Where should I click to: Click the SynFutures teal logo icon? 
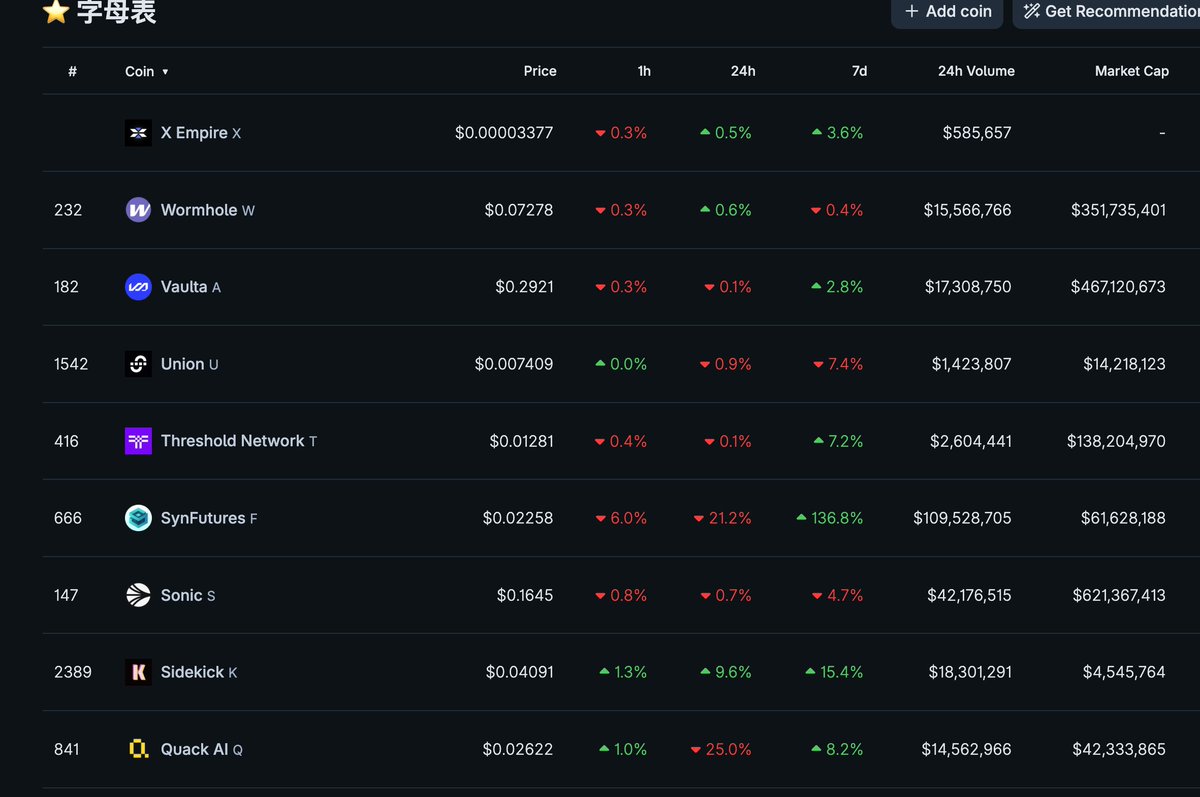138,518
